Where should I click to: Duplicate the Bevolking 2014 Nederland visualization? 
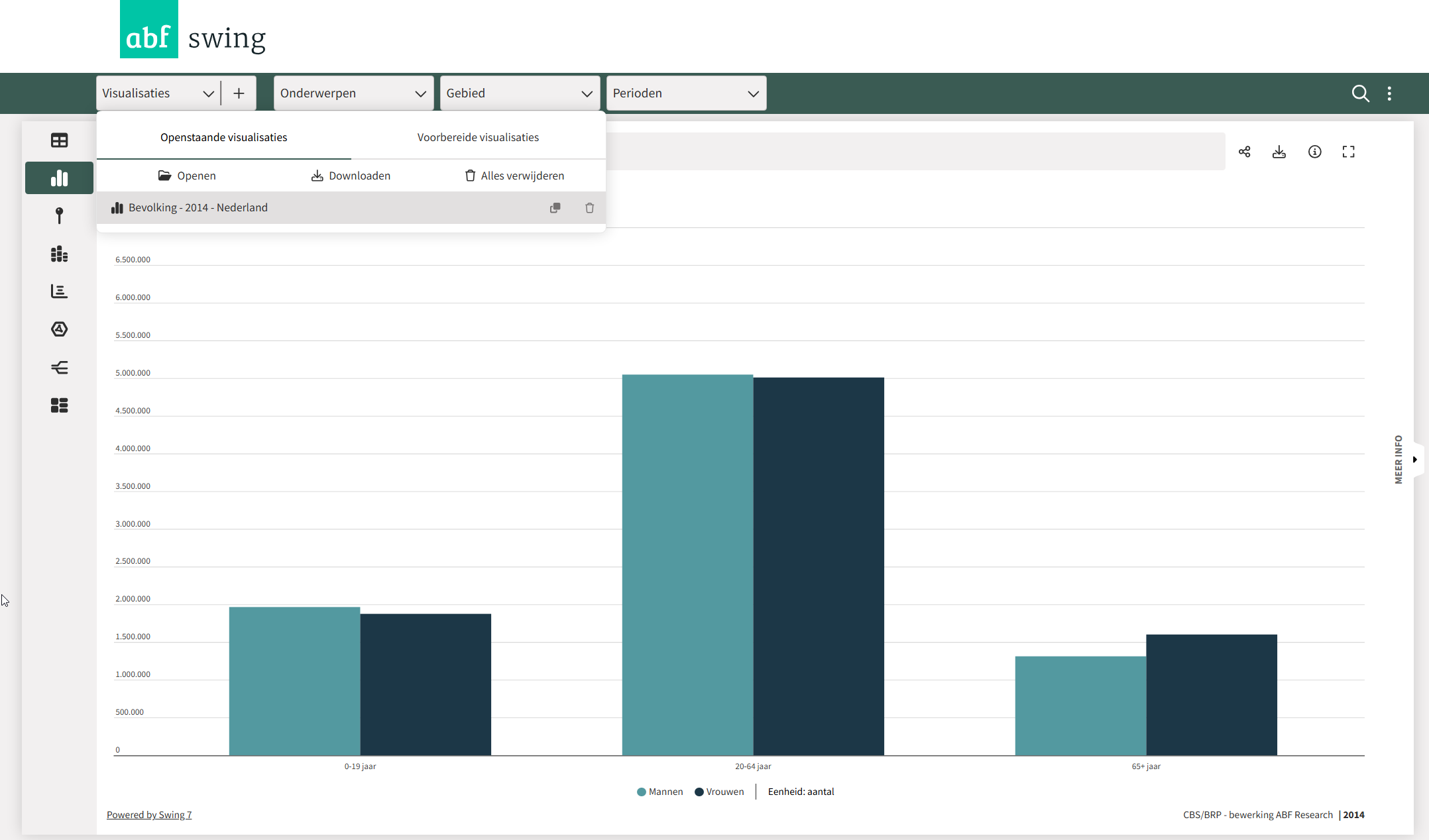(x=555, y=208)
